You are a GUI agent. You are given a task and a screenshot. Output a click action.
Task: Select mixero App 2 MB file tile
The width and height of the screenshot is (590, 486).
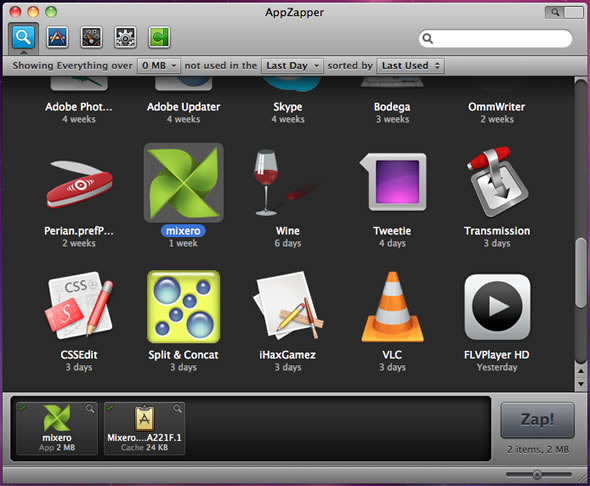(x=57, y=428)
